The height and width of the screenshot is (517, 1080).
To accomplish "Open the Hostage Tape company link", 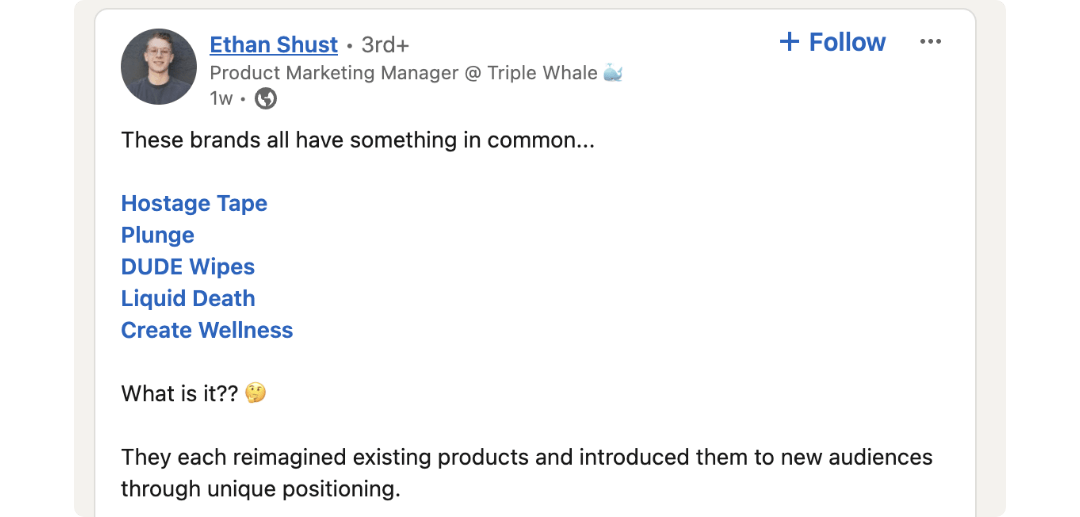I will click(194, 203).
